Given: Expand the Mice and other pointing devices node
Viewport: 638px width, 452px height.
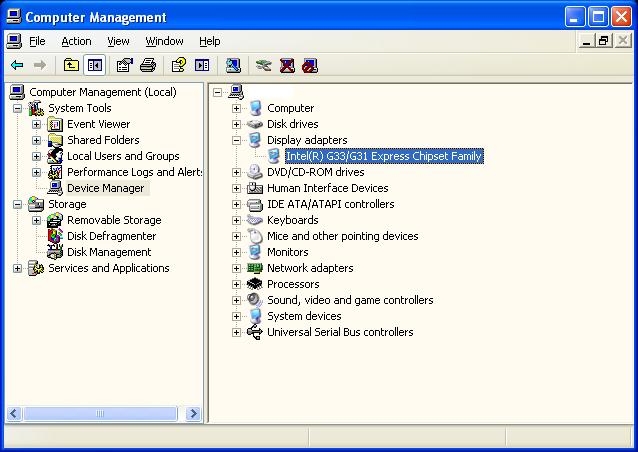Looking at the screenshot, I should click(236, 236).
